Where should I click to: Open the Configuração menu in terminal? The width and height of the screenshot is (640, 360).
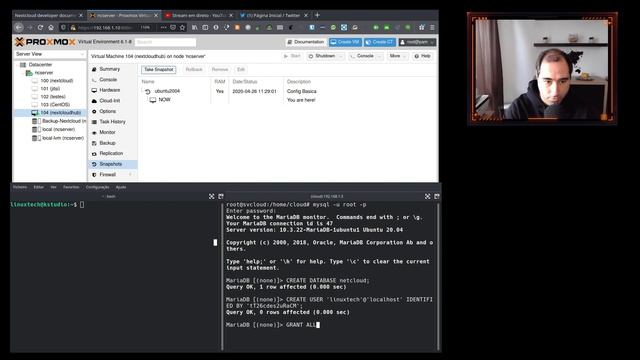[97, 187]
